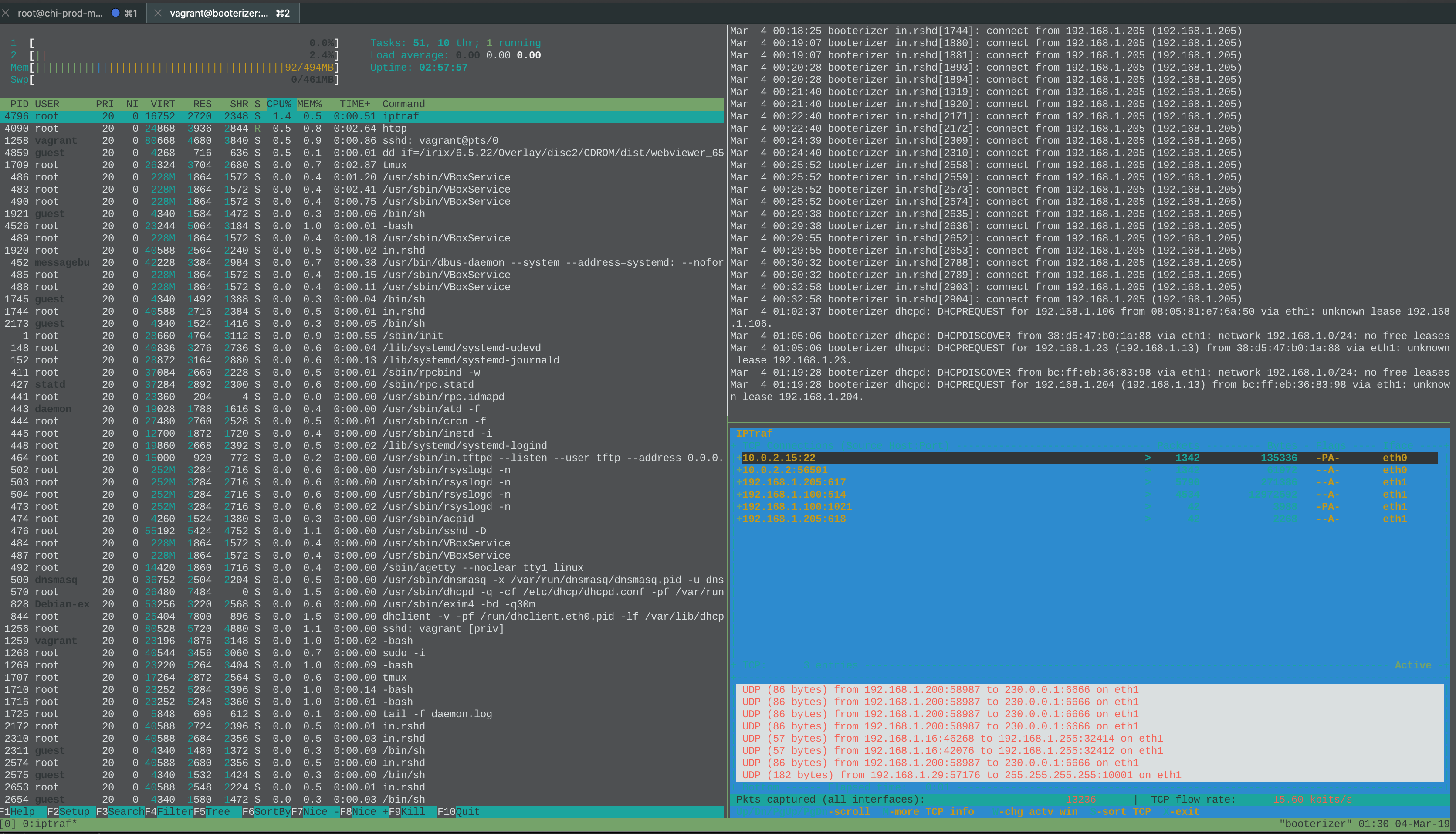
Task: Select the /usr/sbin/sshd -D process row
Action: pos(362,531)
